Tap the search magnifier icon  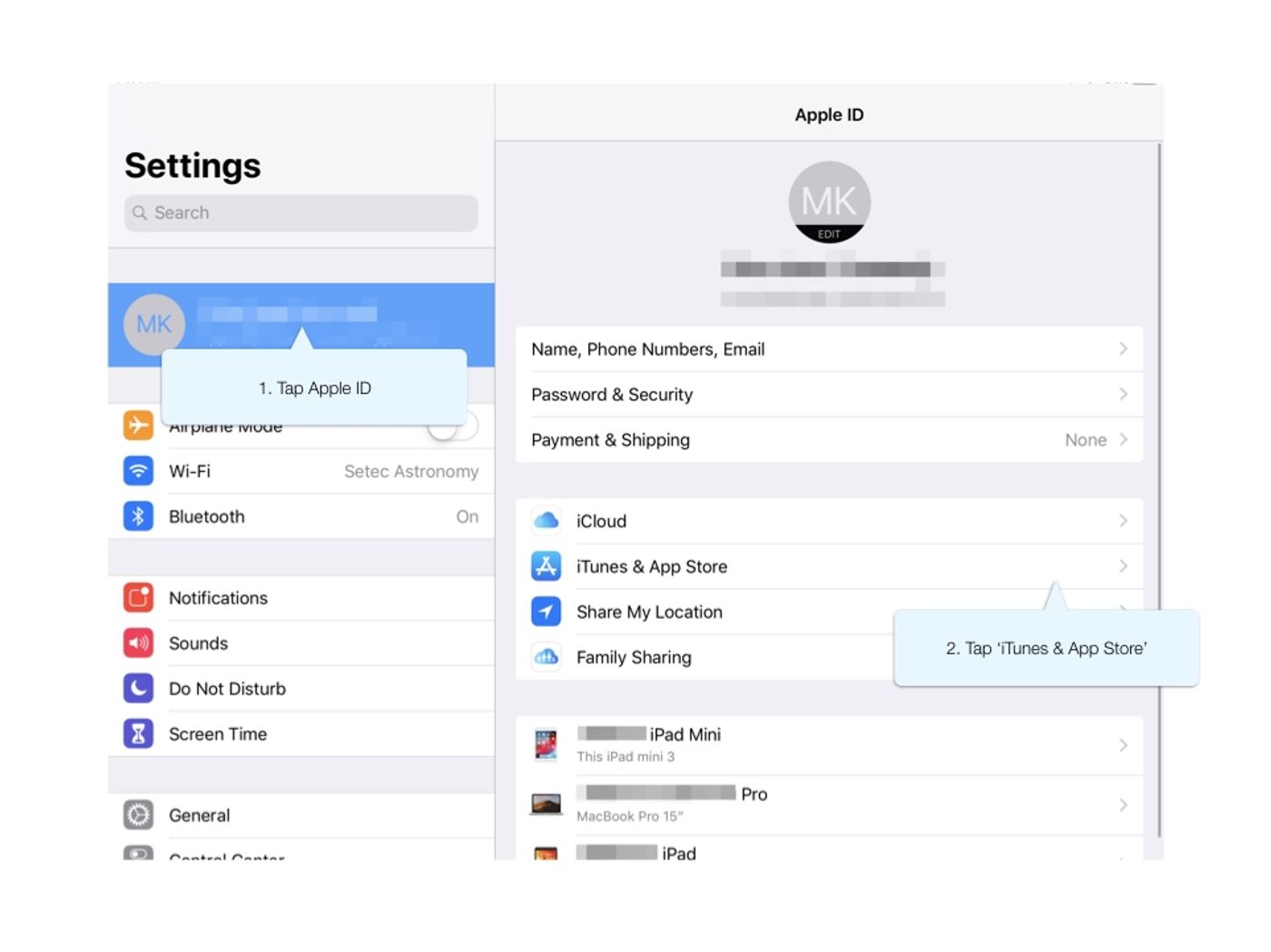(140, 212)
